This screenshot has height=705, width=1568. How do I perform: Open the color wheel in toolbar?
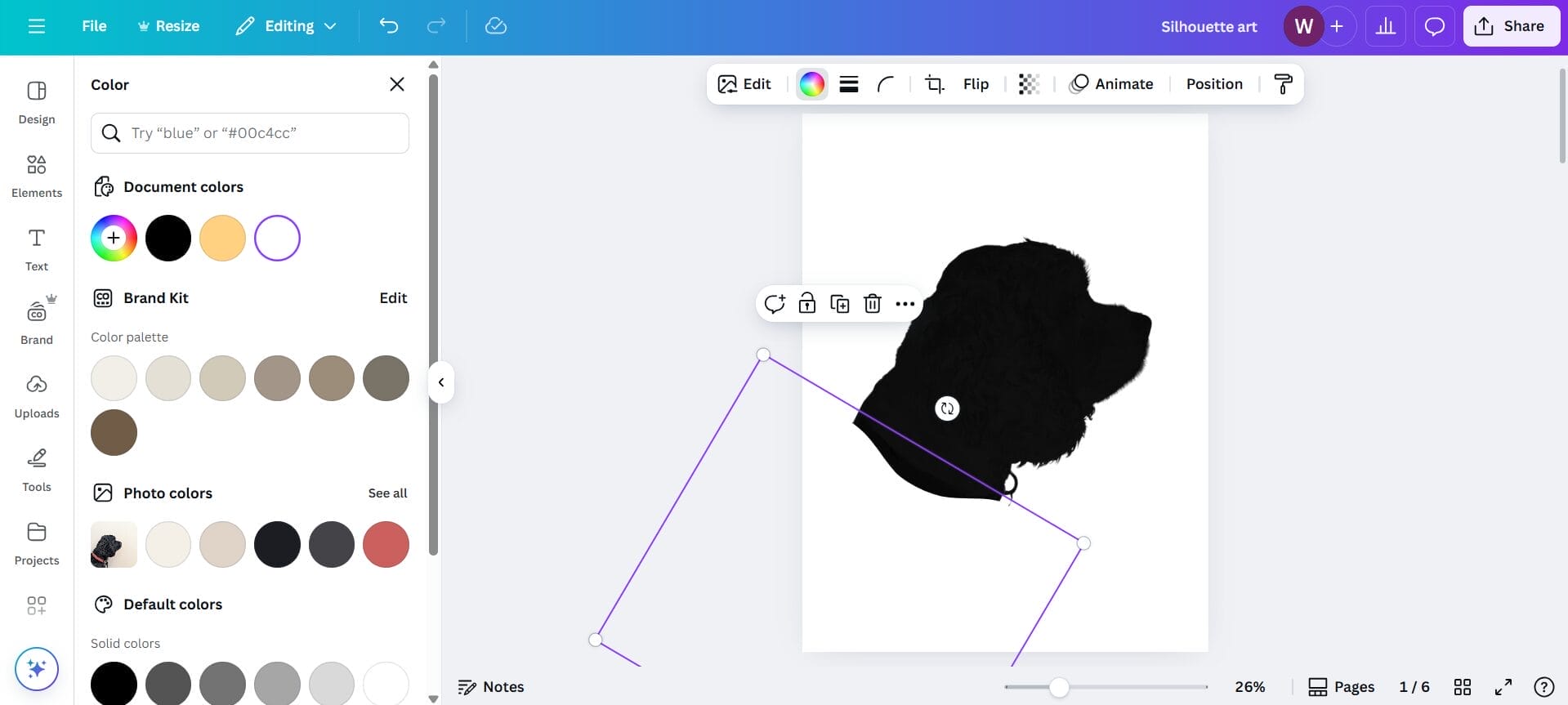coord(811,84)
